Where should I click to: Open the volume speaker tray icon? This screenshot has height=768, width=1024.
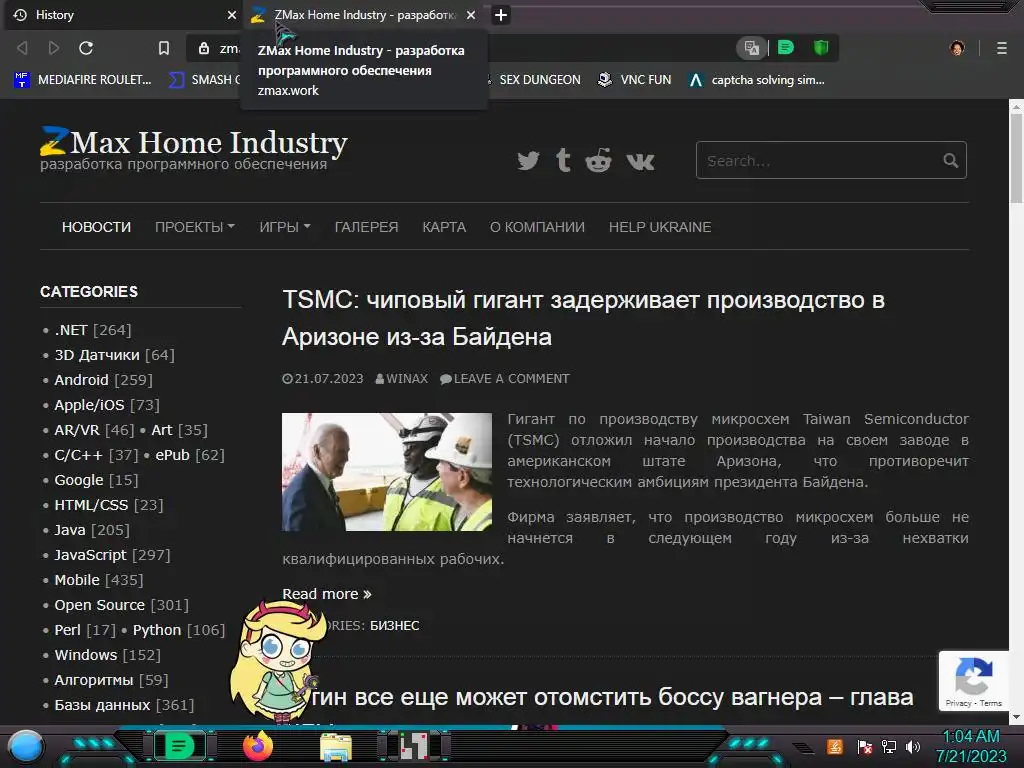pos(912,746)
